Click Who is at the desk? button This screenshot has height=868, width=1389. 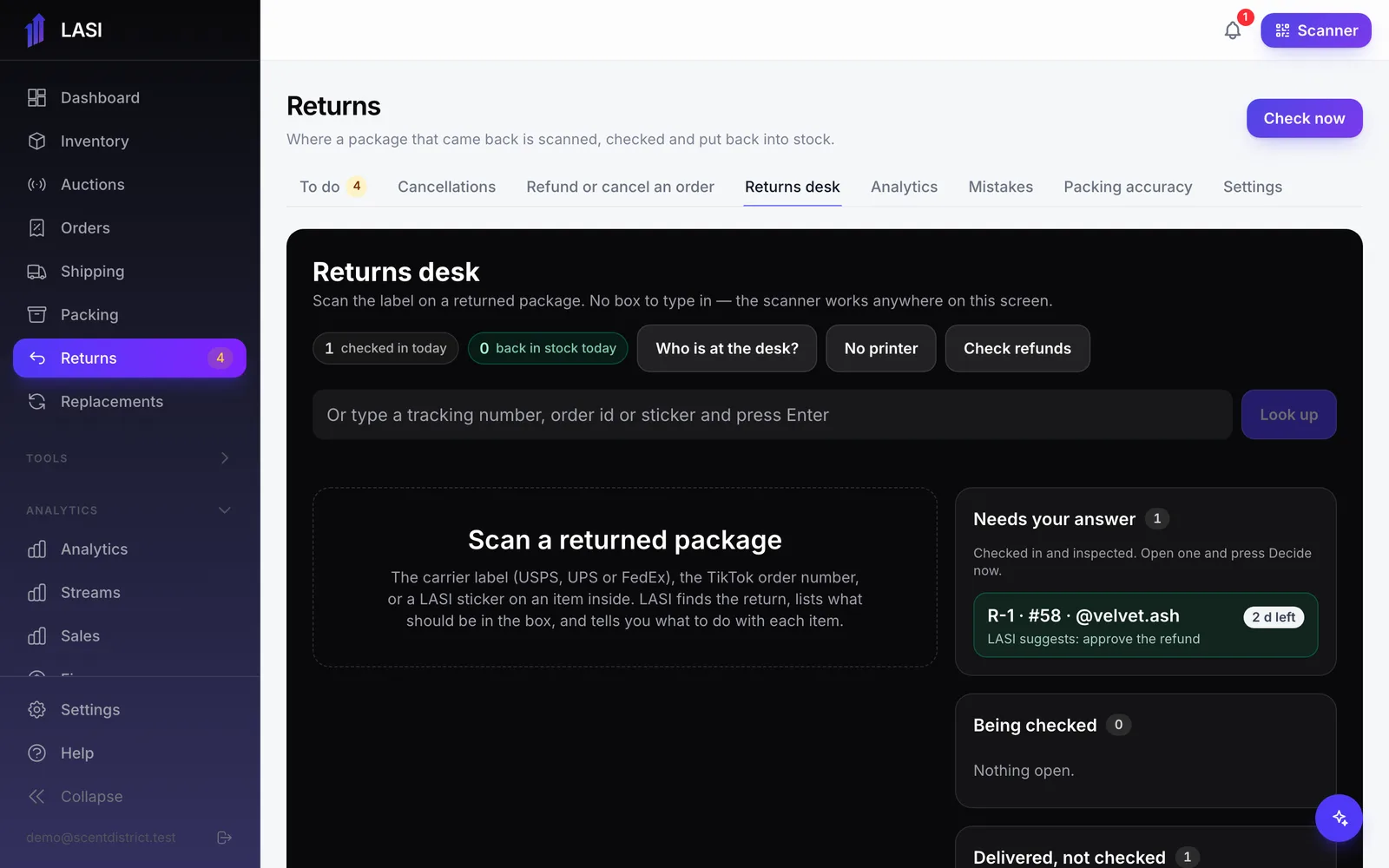pos(727,348)
